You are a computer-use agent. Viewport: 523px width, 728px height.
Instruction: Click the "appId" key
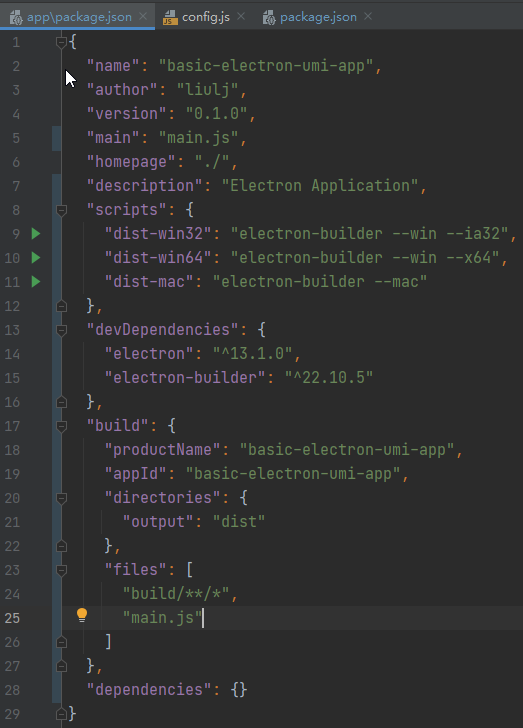(136, 474)
